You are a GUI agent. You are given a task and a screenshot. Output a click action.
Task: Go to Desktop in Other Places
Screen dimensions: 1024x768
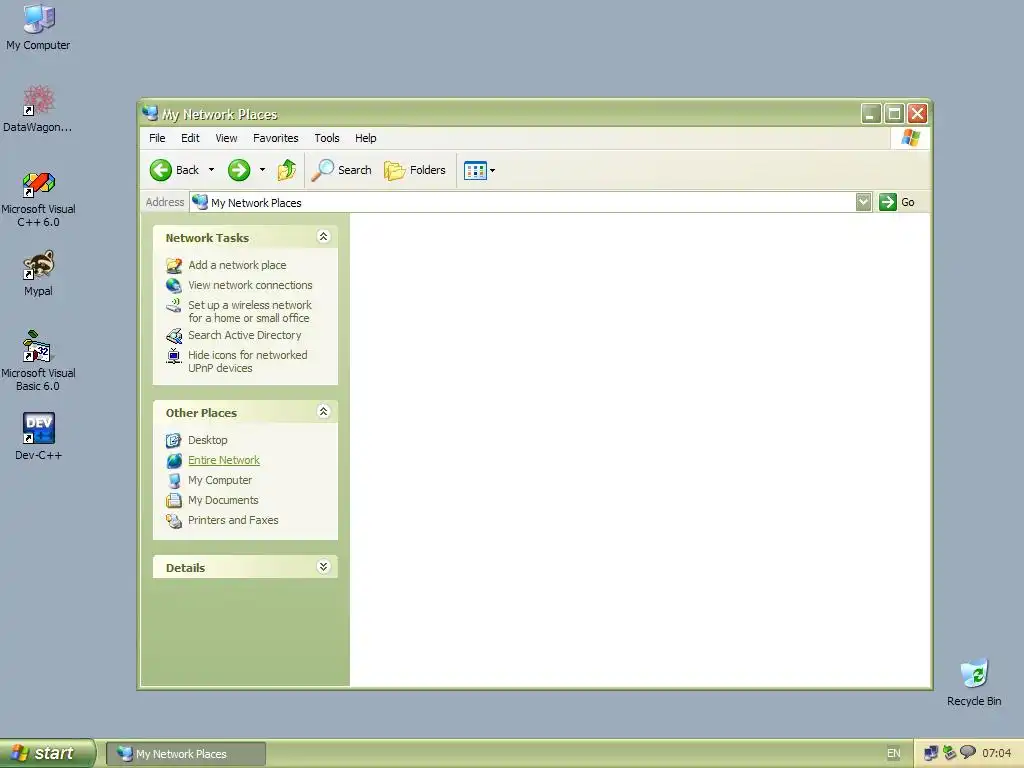(208, 440)
